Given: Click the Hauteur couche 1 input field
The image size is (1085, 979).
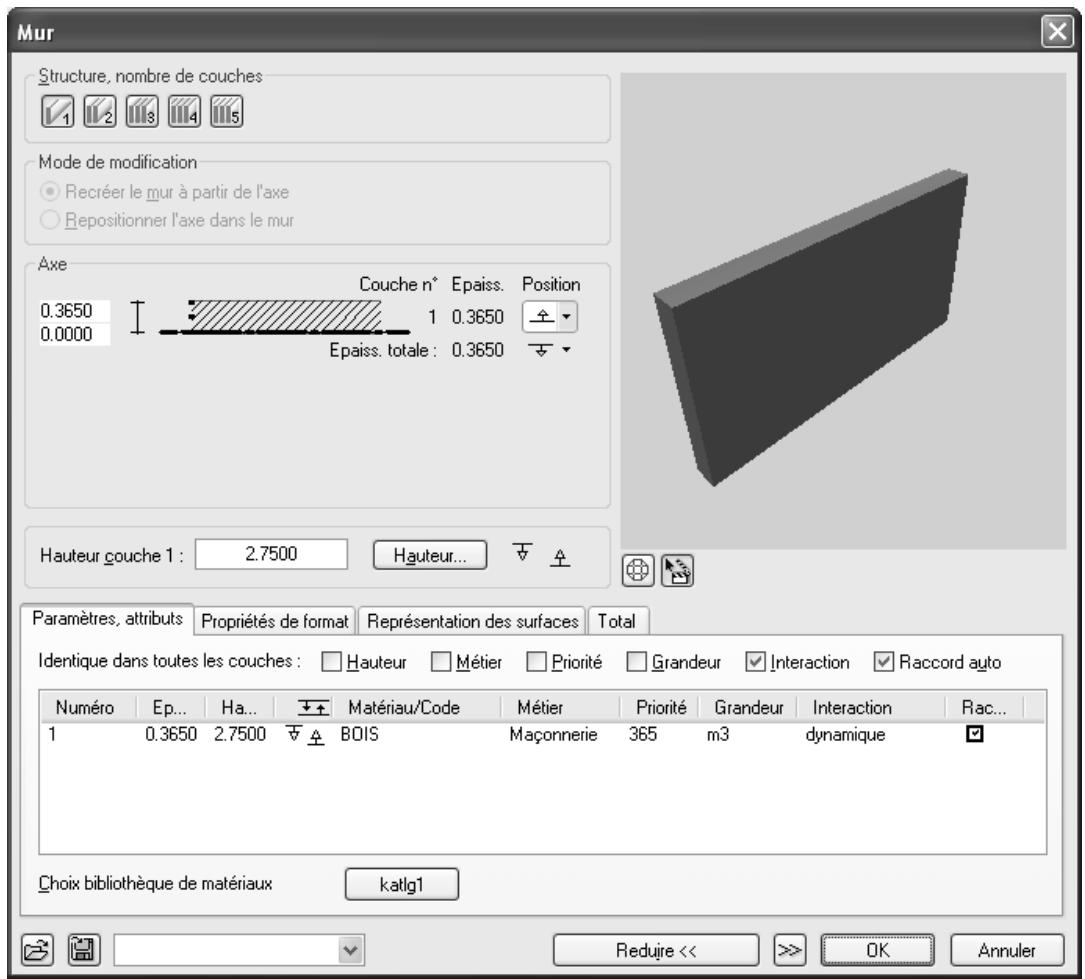Looking at the screenshot, I should point(271,554).
